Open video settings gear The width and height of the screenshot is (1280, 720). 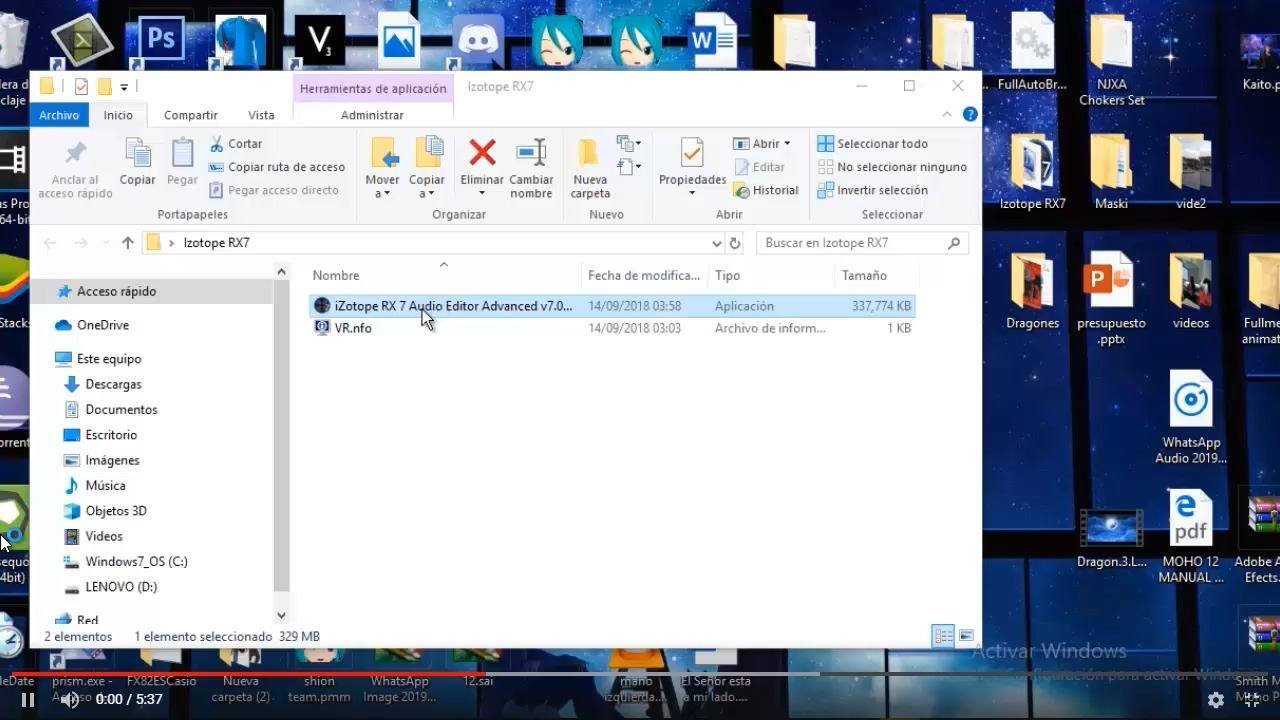[1215, 699]
